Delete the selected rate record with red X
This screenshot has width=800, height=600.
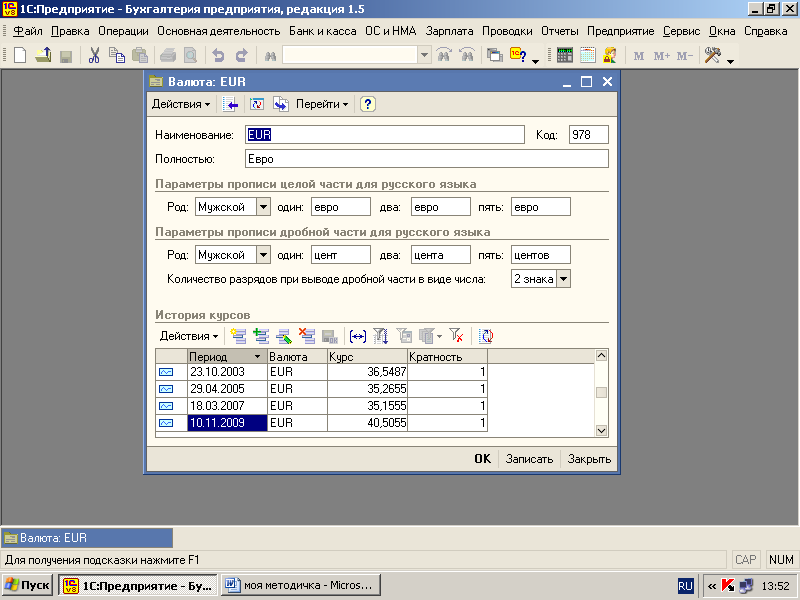[x=307, y=336]
